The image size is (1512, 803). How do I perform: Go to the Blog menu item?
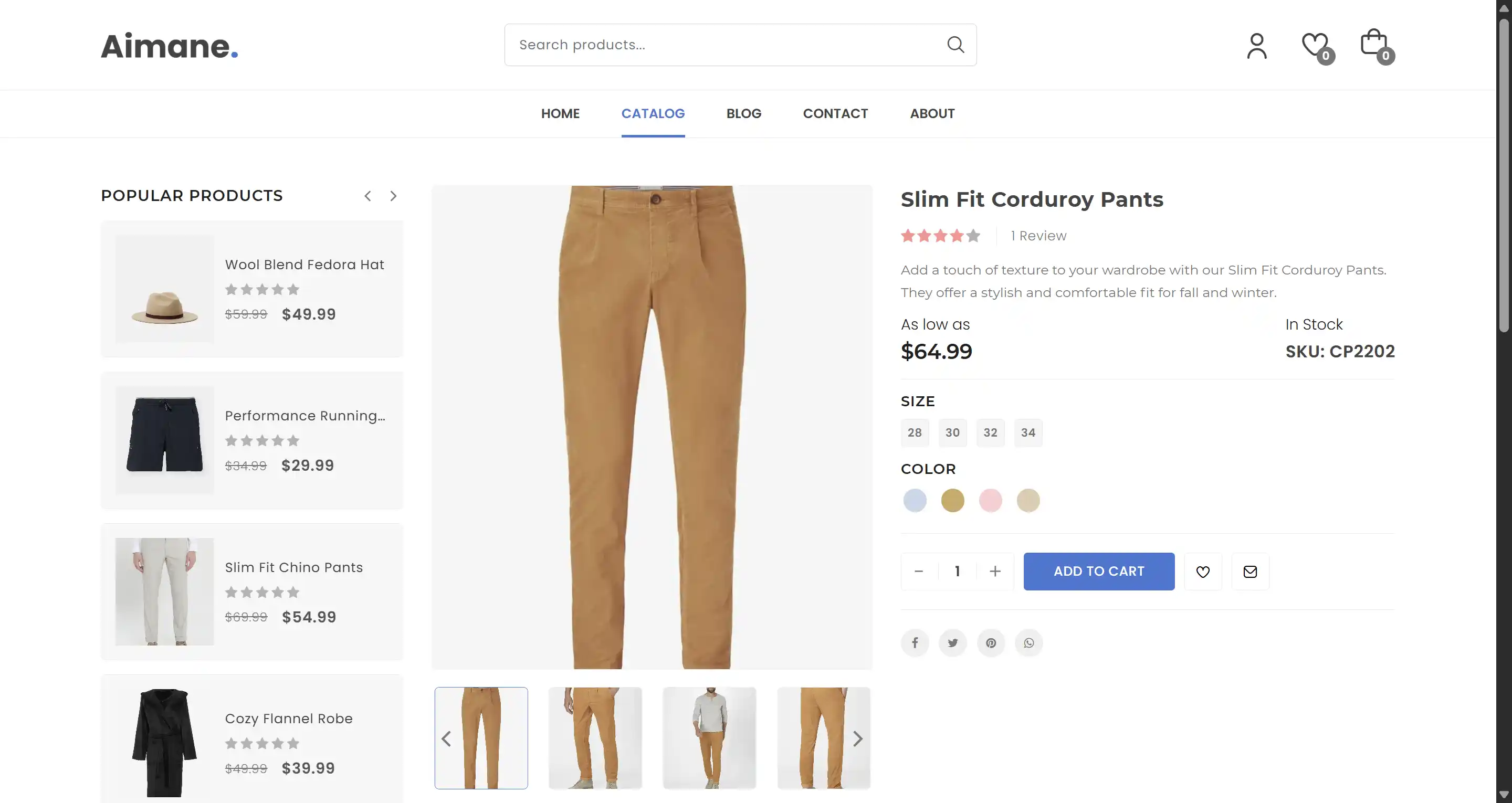point(744,113)
